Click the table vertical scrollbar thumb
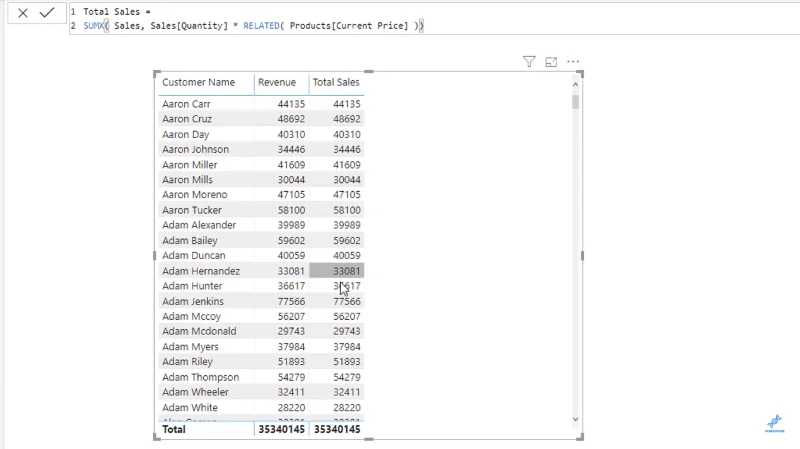This screenshot has width=800, height=449. pyautogui.click(x=576, y=102)
